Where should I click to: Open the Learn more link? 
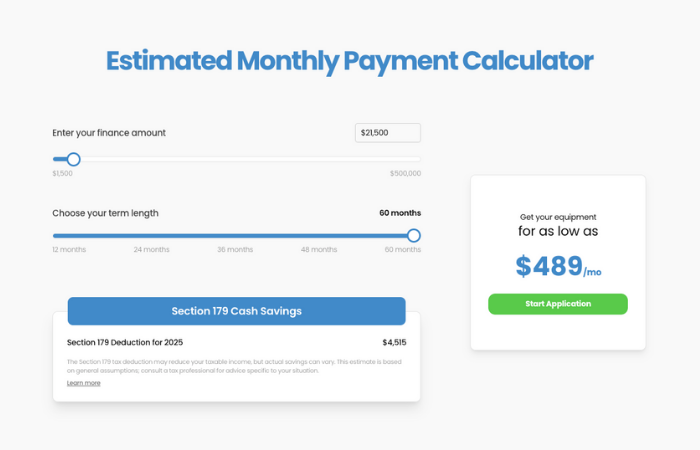coord(83,383)
